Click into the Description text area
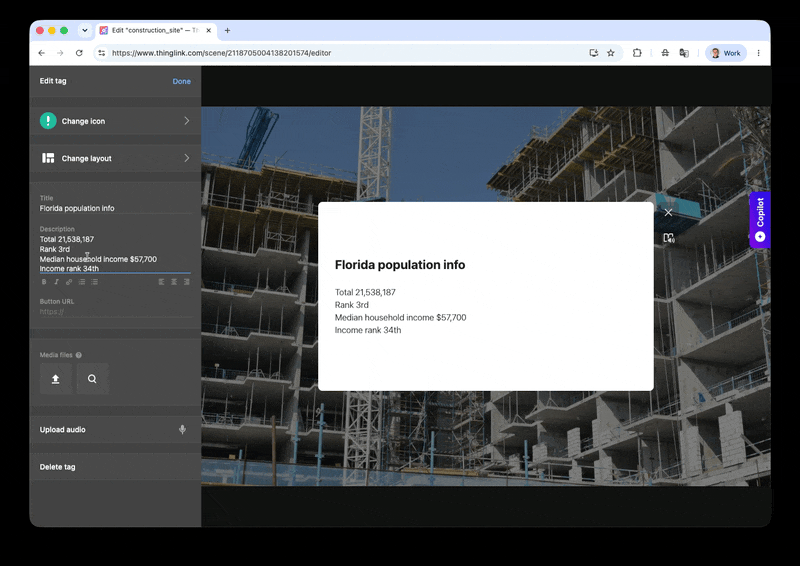Image resolution: width=800 pixels, height=566 pixels. pos(115,254)
